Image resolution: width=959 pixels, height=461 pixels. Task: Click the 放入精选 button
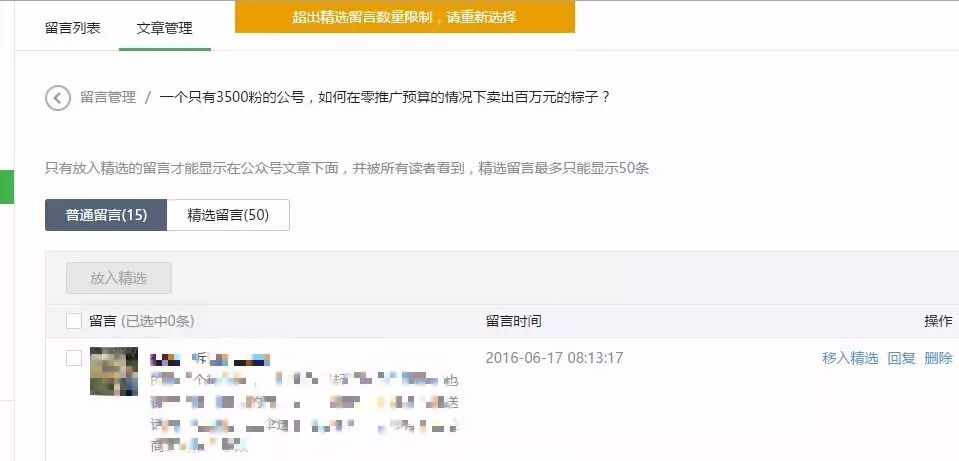pos(119,278)
